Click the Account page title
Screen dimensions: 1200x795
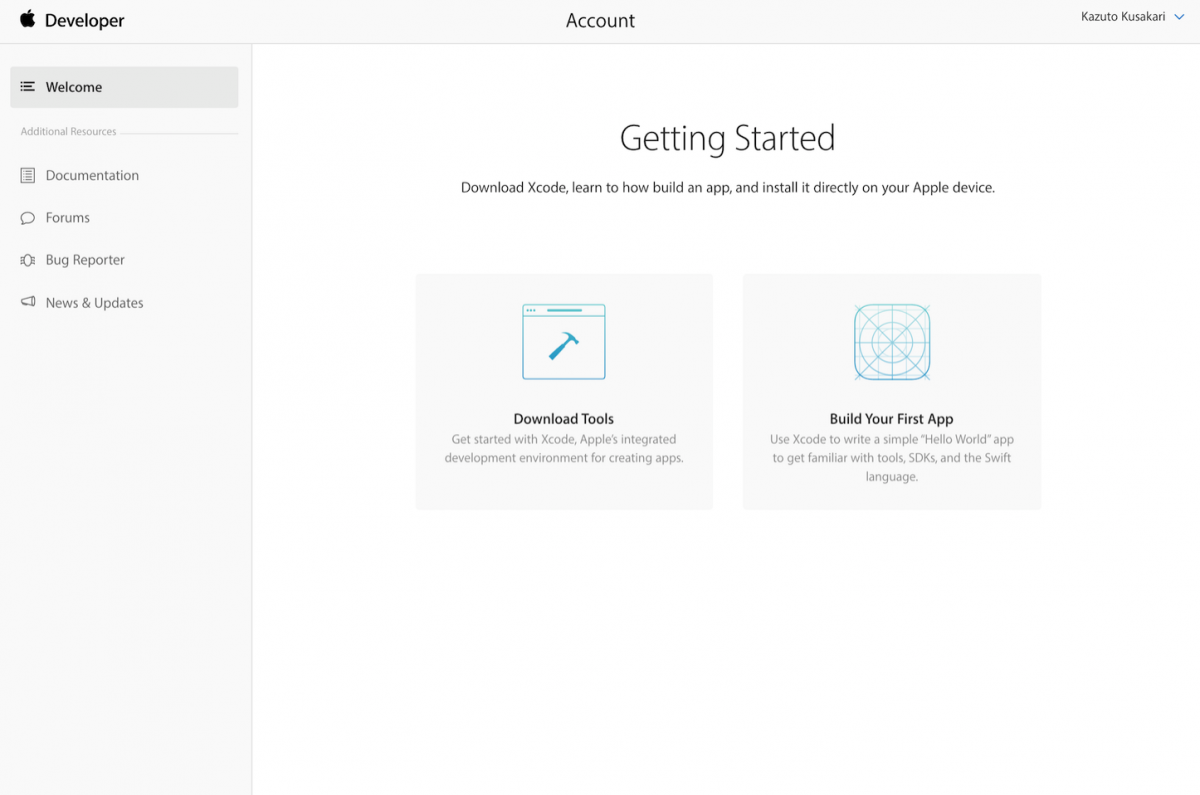point(600,19)
